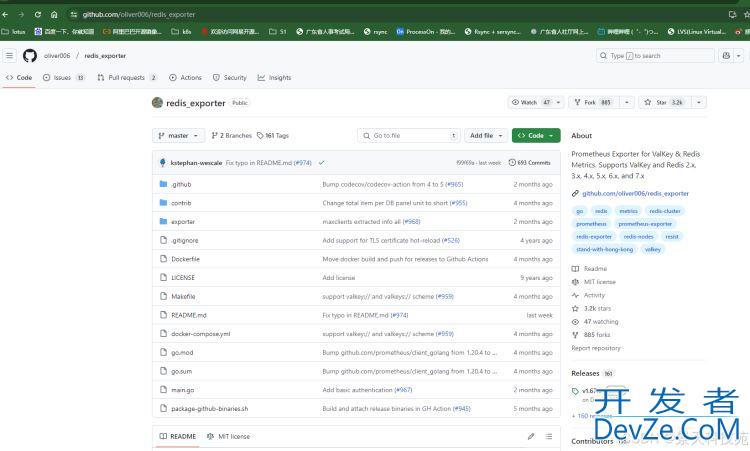Open the ProcessOn bookmark

click(x=426, y=32)
